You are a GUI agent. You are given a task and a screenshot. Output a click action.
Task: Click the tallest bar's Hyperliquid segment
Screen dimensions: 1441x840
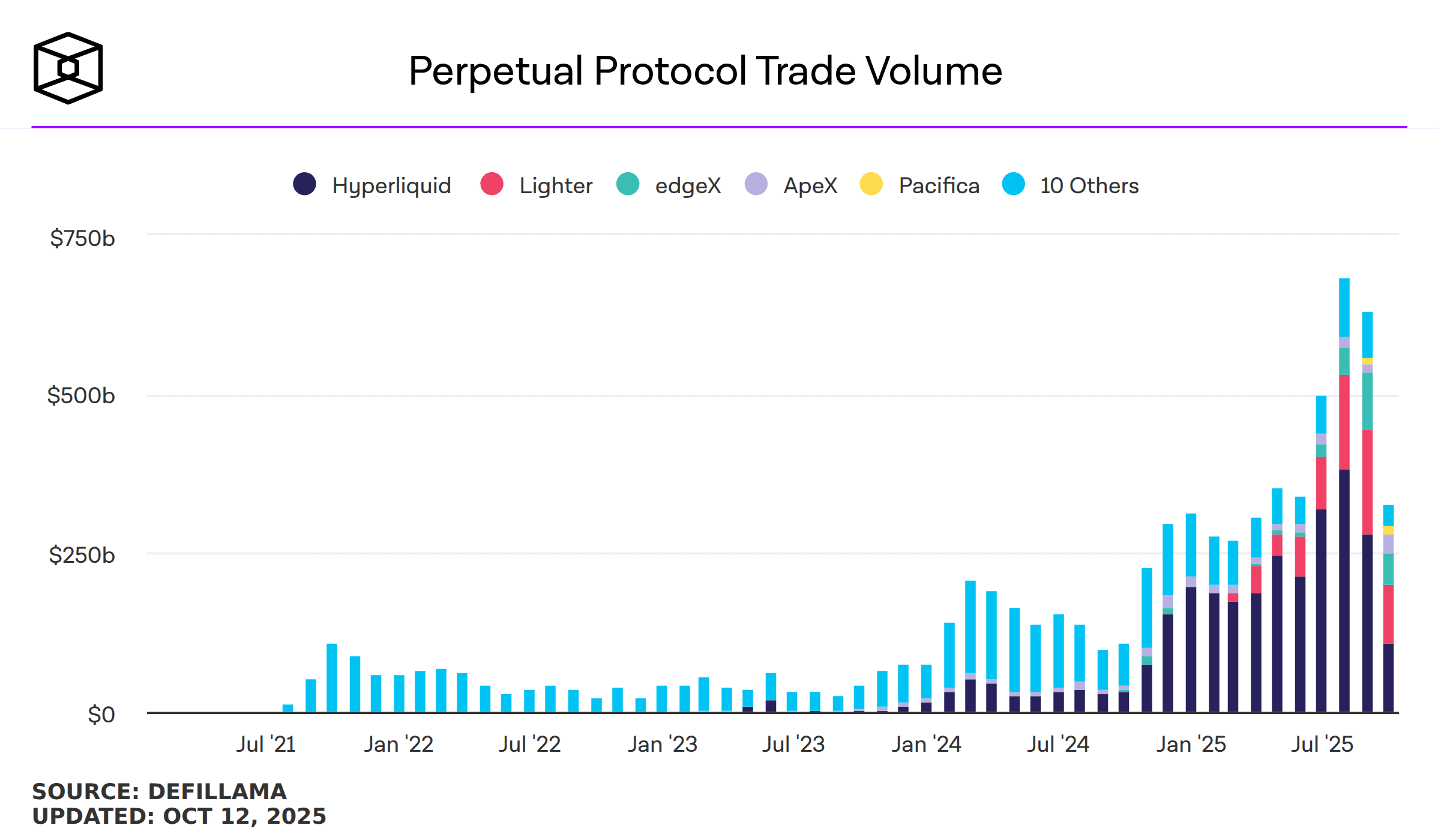tap(1344, 591)
